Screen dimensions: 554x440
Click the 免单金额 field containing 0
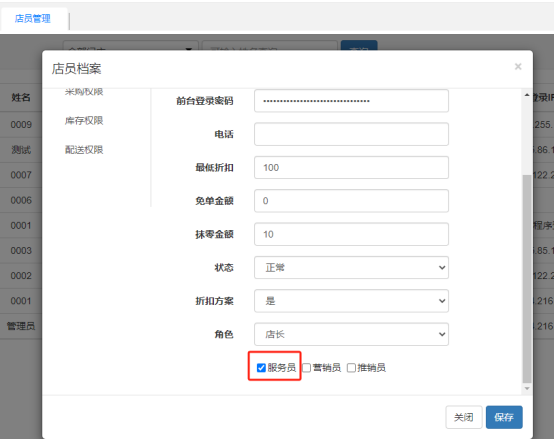click(x=351, y=201)
